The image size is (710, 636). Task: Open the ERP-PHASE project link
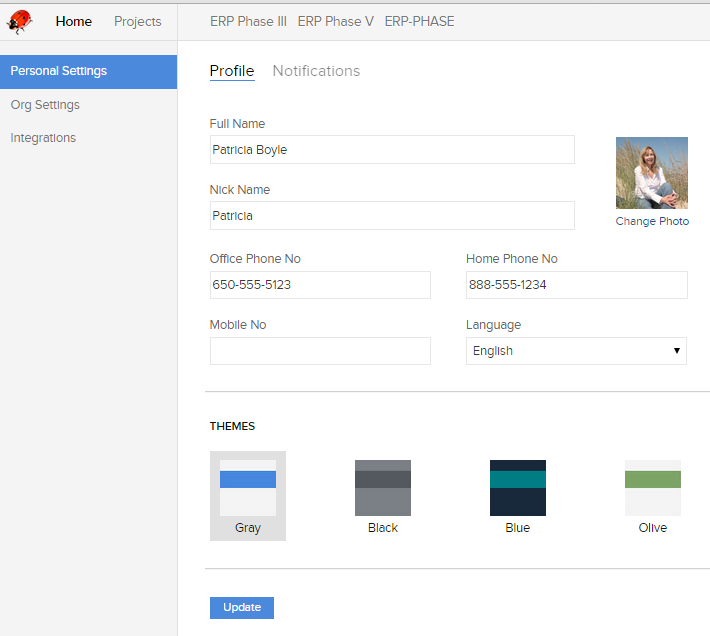tap(419, 21)
